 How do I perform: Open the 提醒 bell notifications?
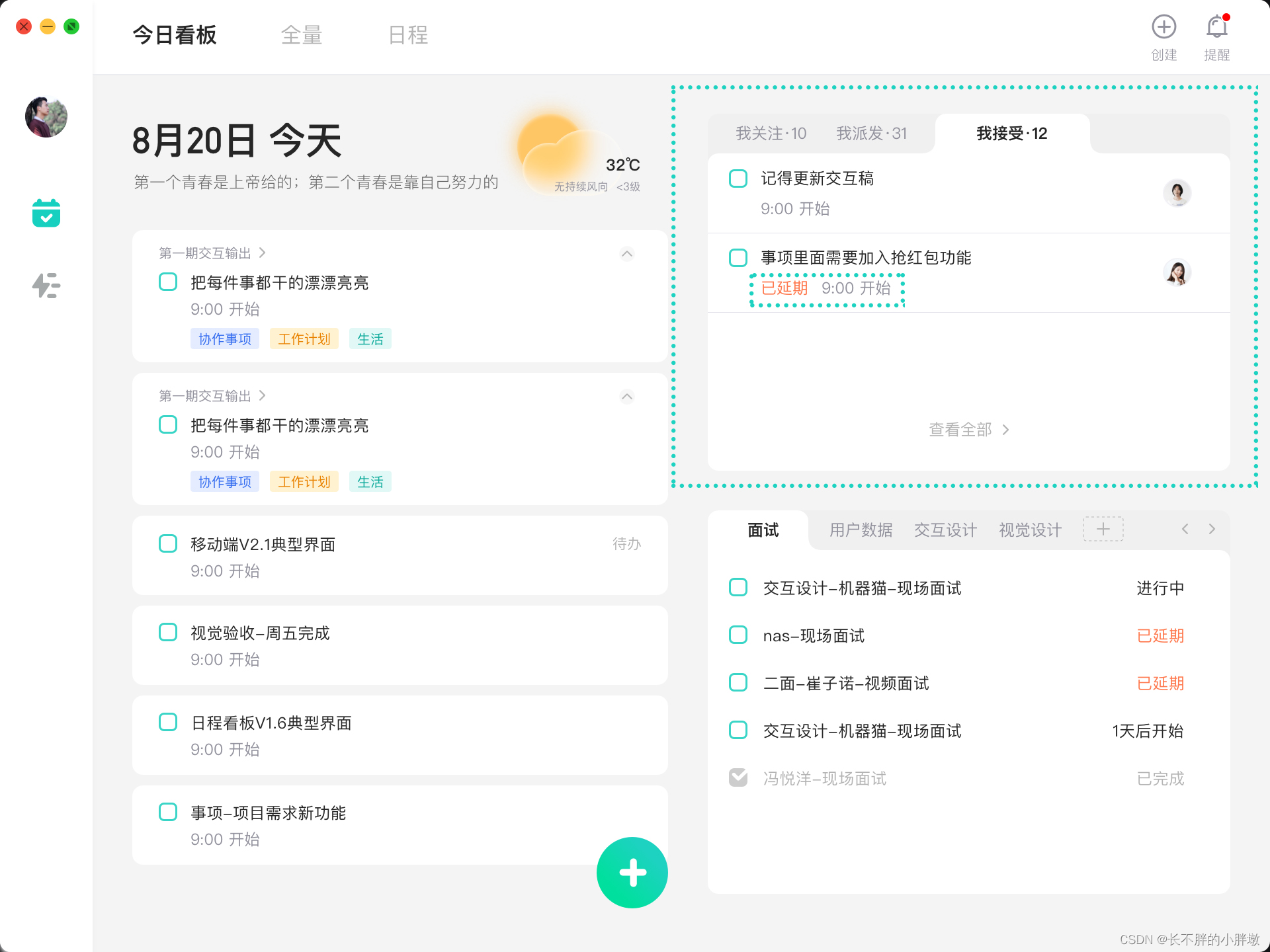(1216, 27)
